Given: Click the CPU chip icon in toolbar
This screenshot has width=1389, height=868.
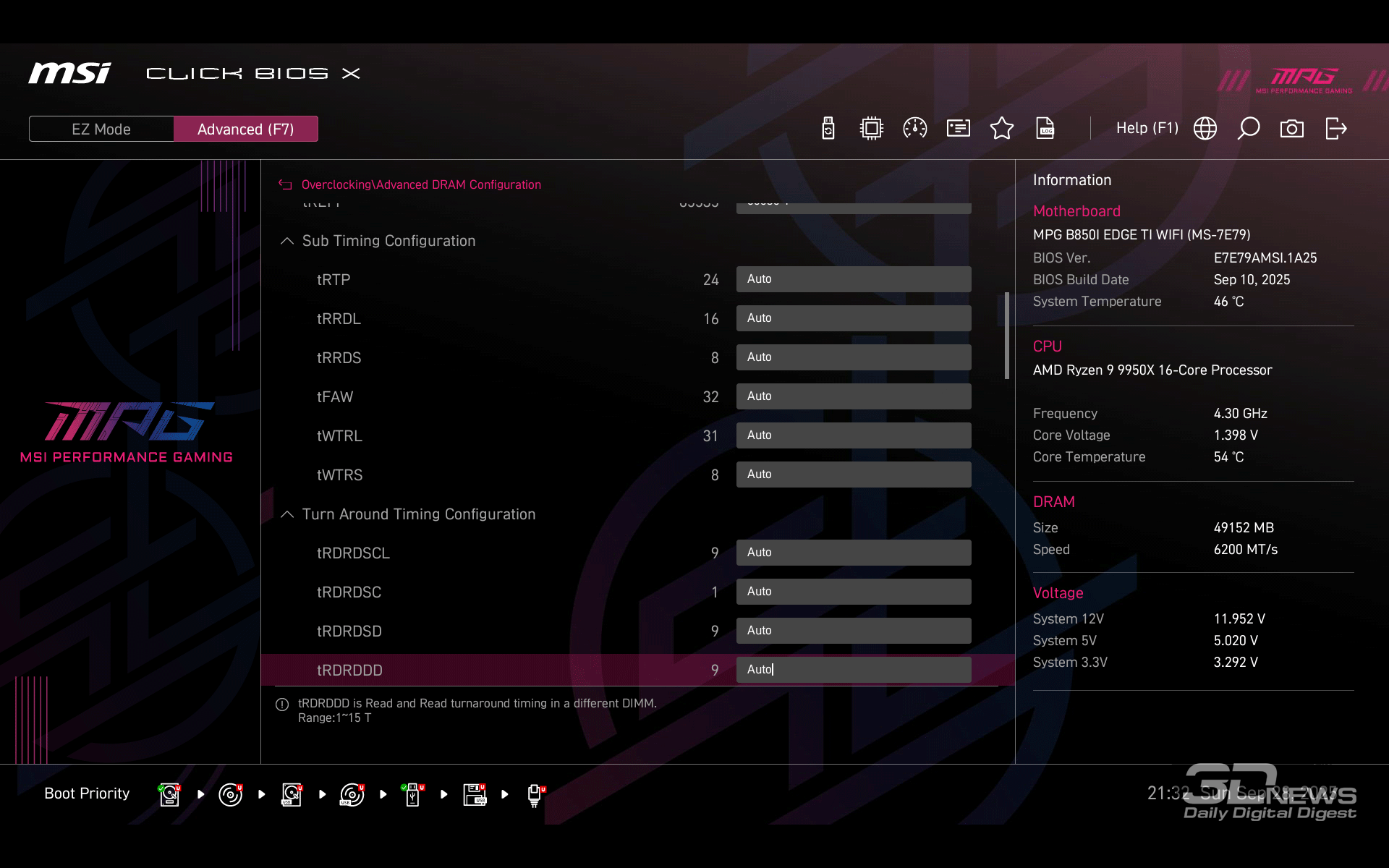Looking at the screenshot, I should [872, 129].
